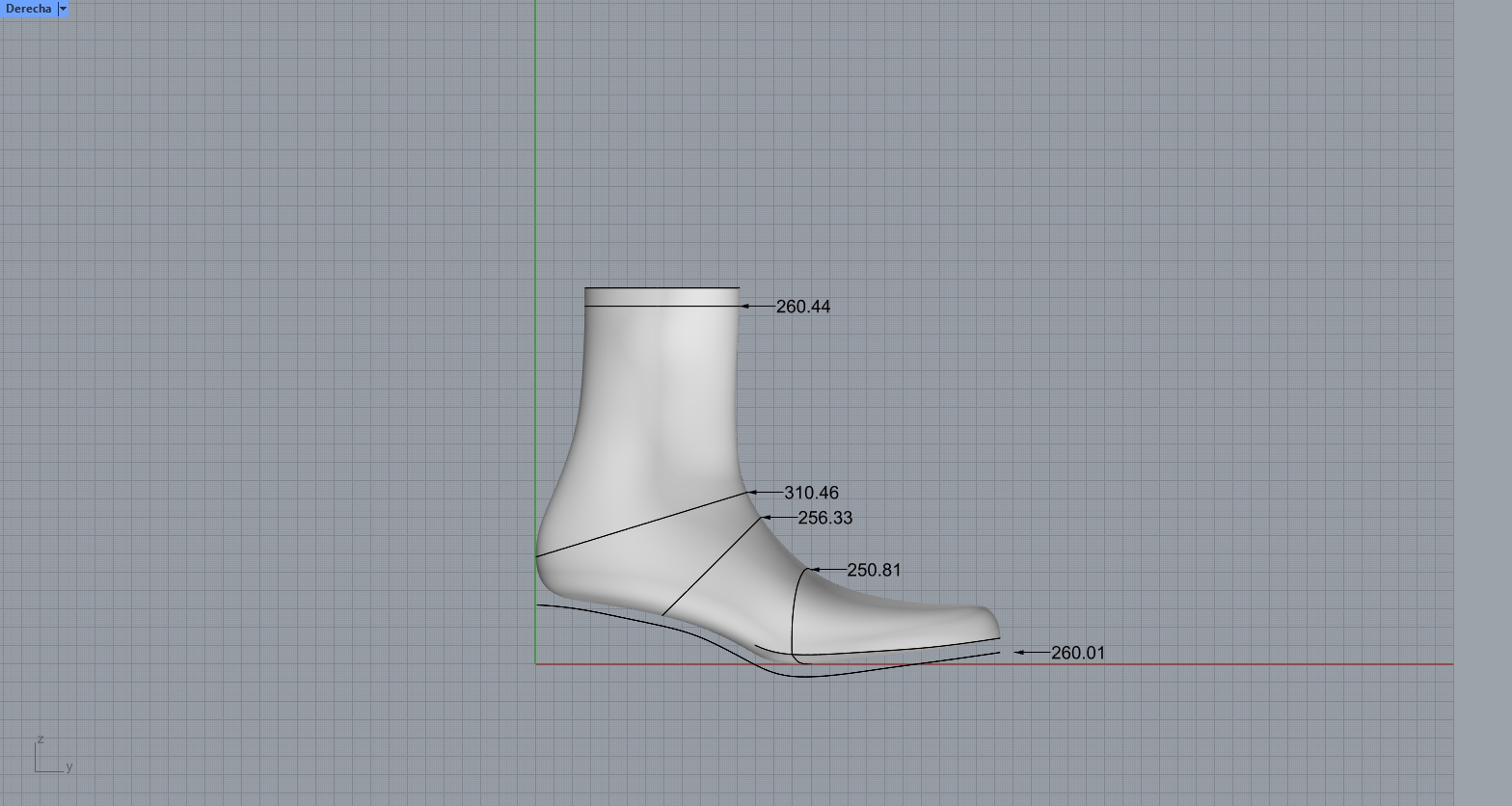
Task: Open the Derecha viewport dropdown arrow
Action: tap(63, 9)
